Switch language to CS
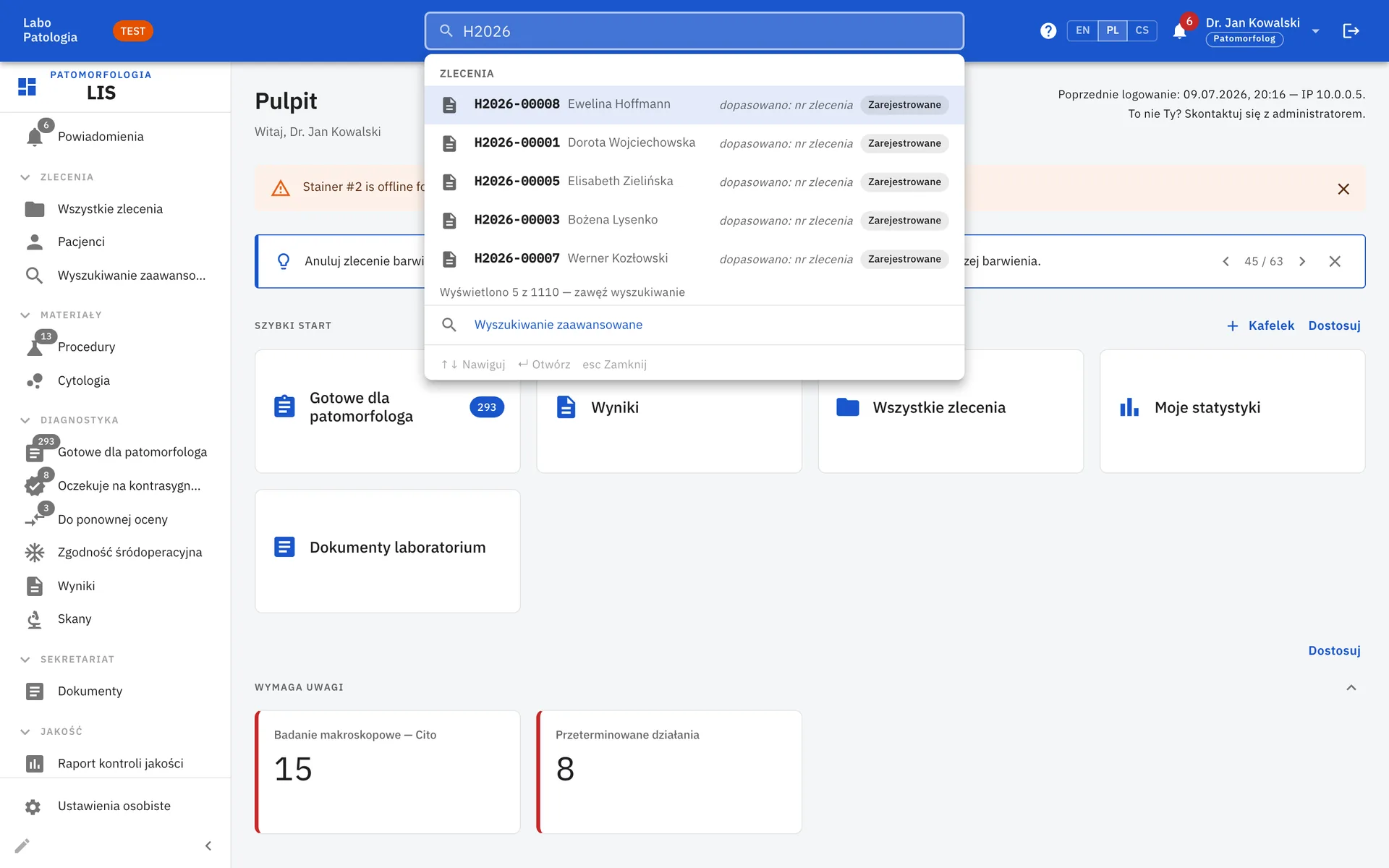Viewport: 1389px width, 868px height. tap(1142, 31)
